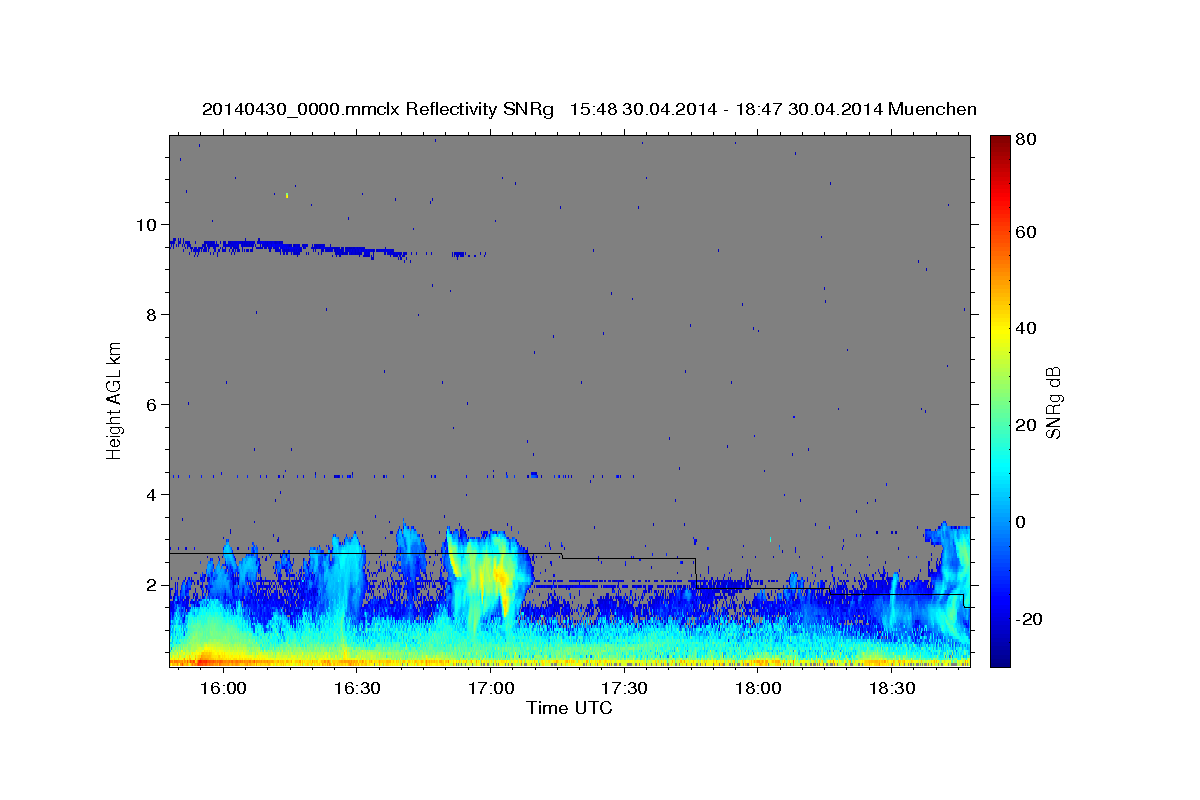
Task: Click the colorbar value 40
Action: tap(1025, 328)
